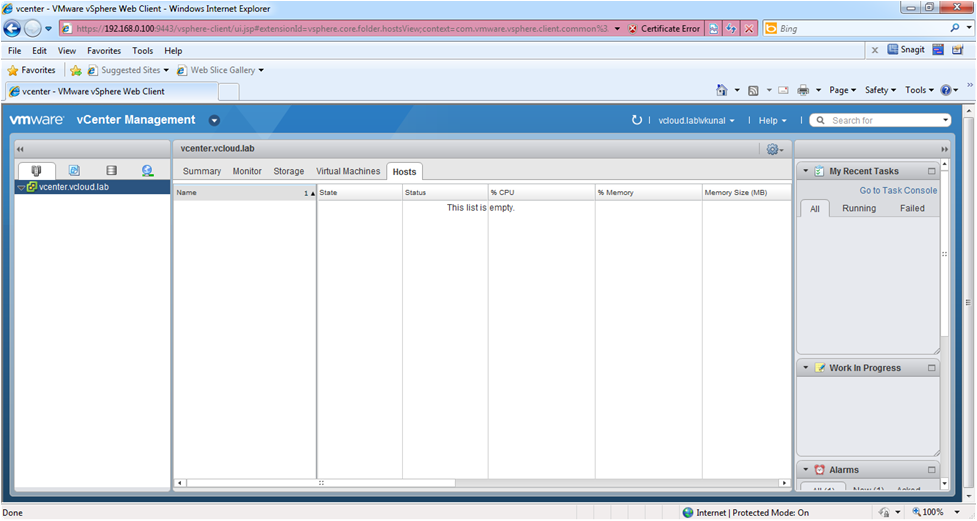
Task: Open the address bar history dropdown
Action: coord(617,29)
